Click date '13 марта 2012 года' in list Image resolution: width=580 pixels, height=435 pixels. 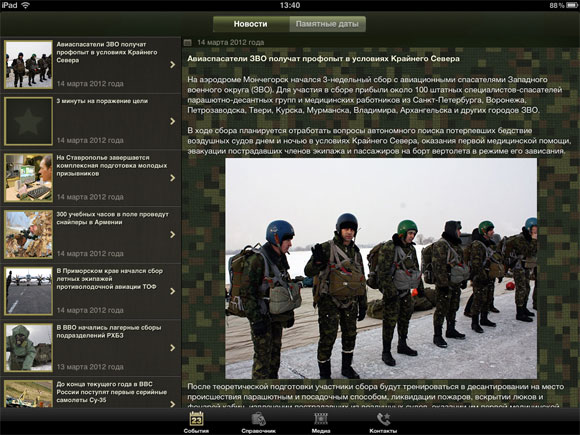(x=90, y=367)
